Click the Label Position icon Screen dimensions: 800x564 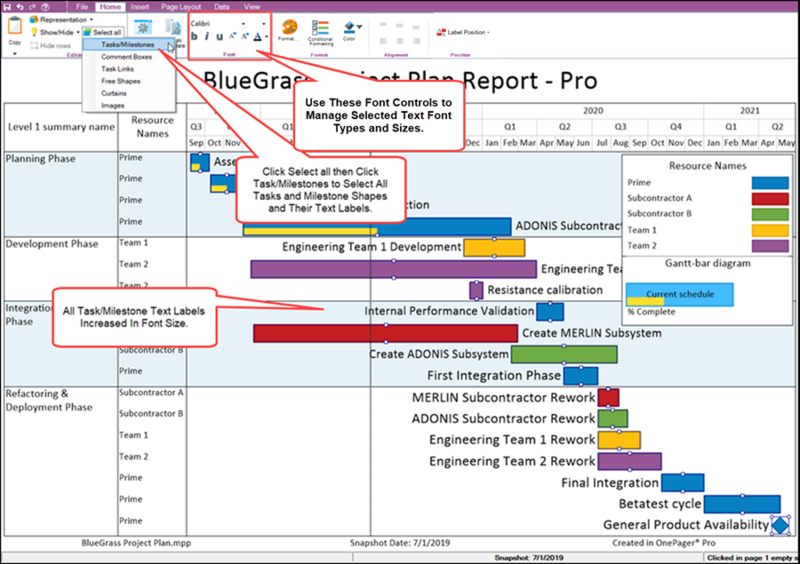[x=441, y=32]
